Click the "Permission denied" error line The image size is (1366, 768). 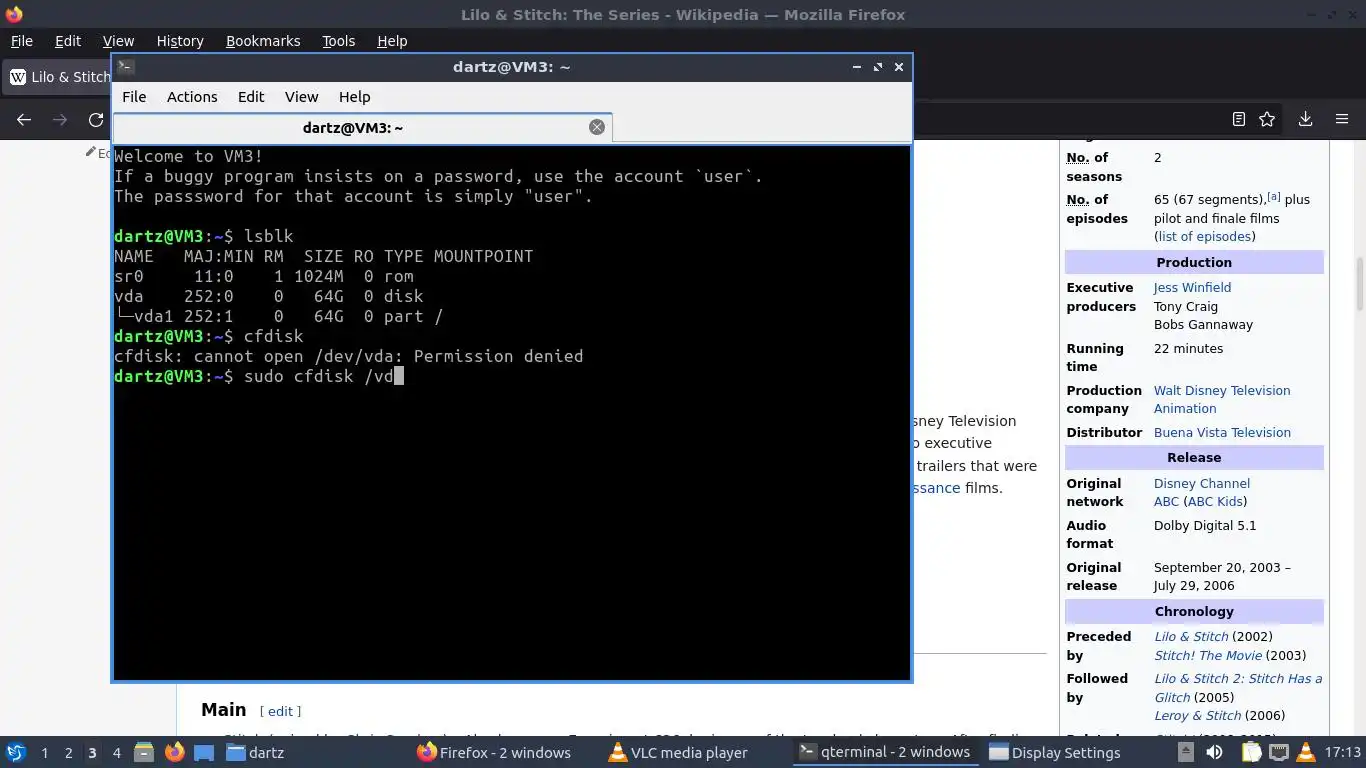click(349, 356)
